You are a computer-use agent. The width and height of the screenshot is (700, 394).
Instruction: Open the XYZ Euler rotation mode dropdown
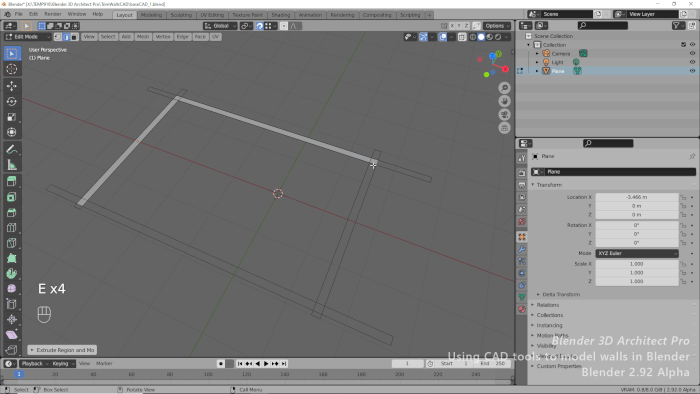[x=637, y=253]
